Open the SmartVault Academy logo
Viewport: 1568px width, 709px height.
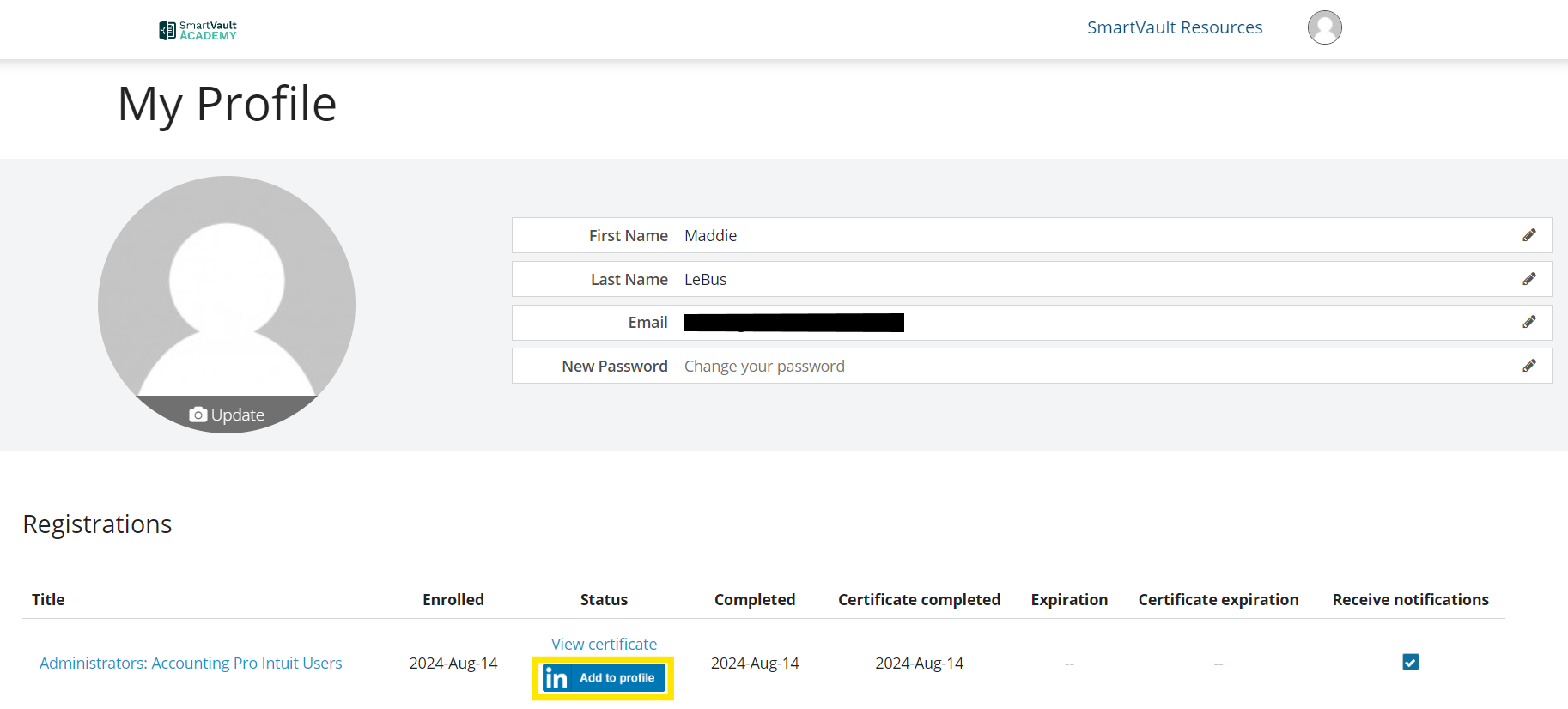click(x=198, y=30)
